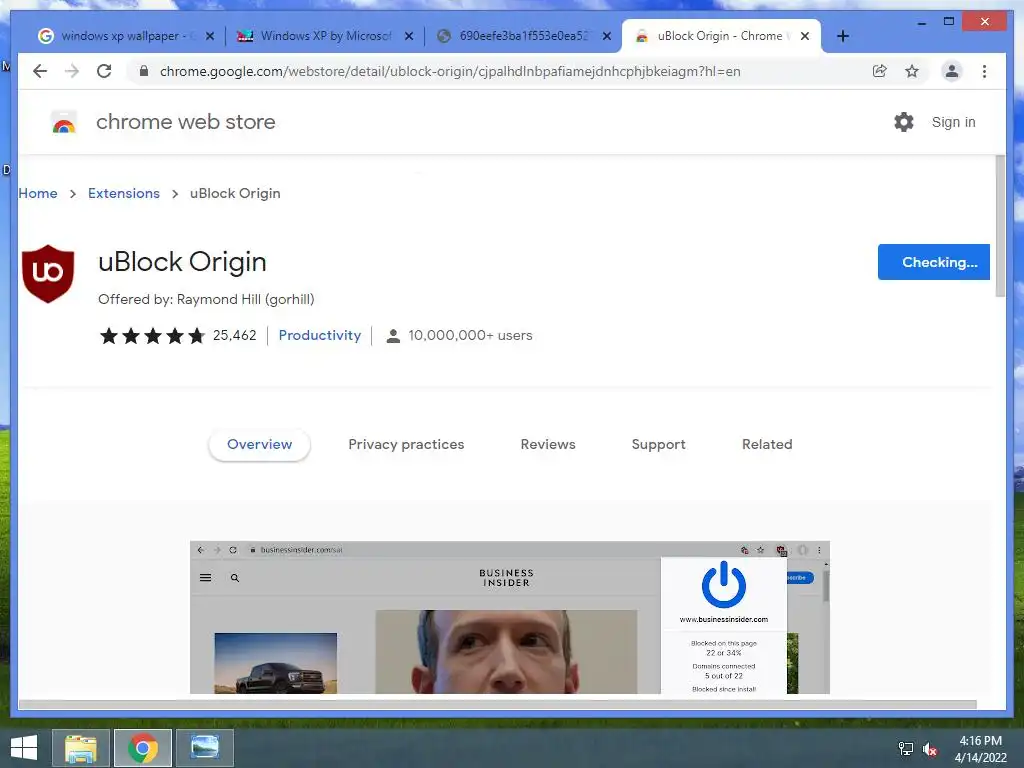
Task: Switch to the 'windows xp wallpaper' tab
Action: pos(126,36)
